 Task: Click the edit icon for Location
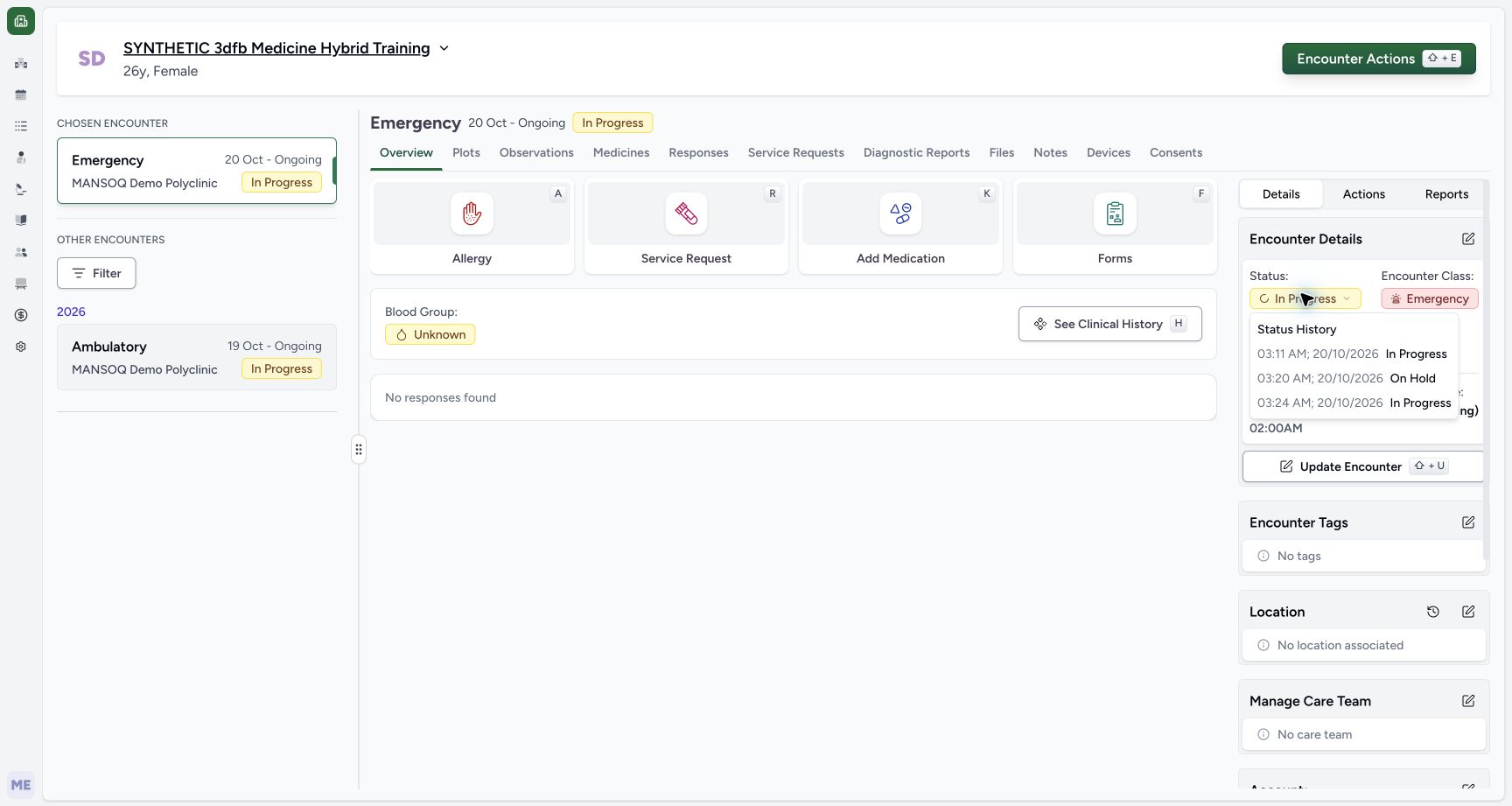click(x=1468, y=612)
